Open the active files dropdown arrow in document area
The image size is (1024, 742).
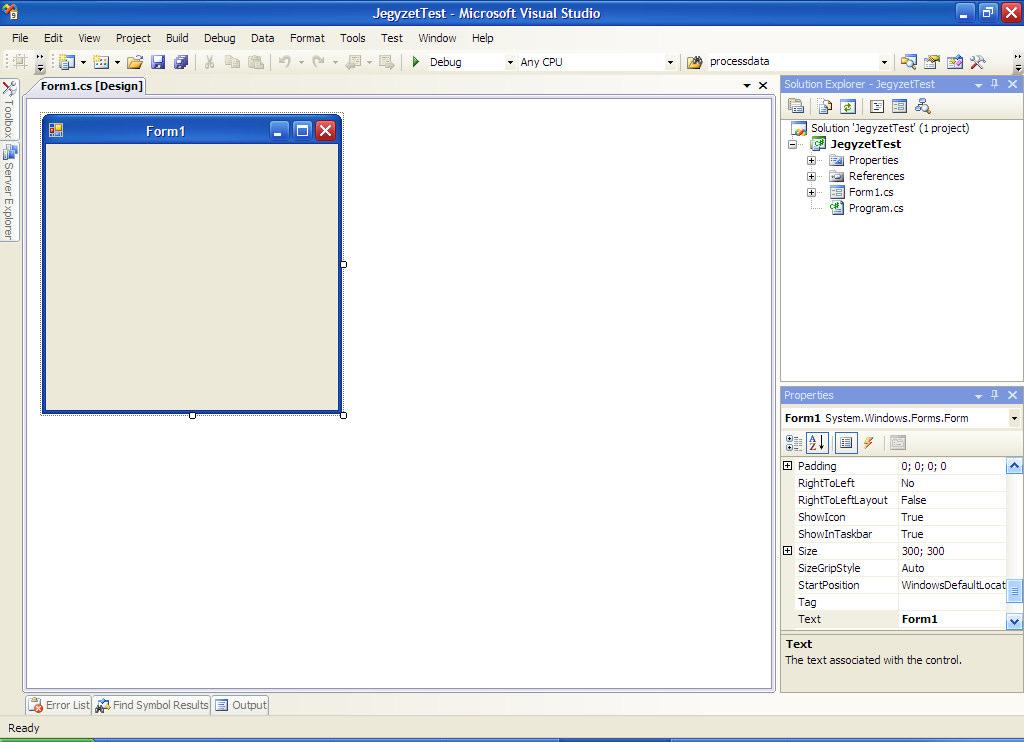tap(747, 86)
